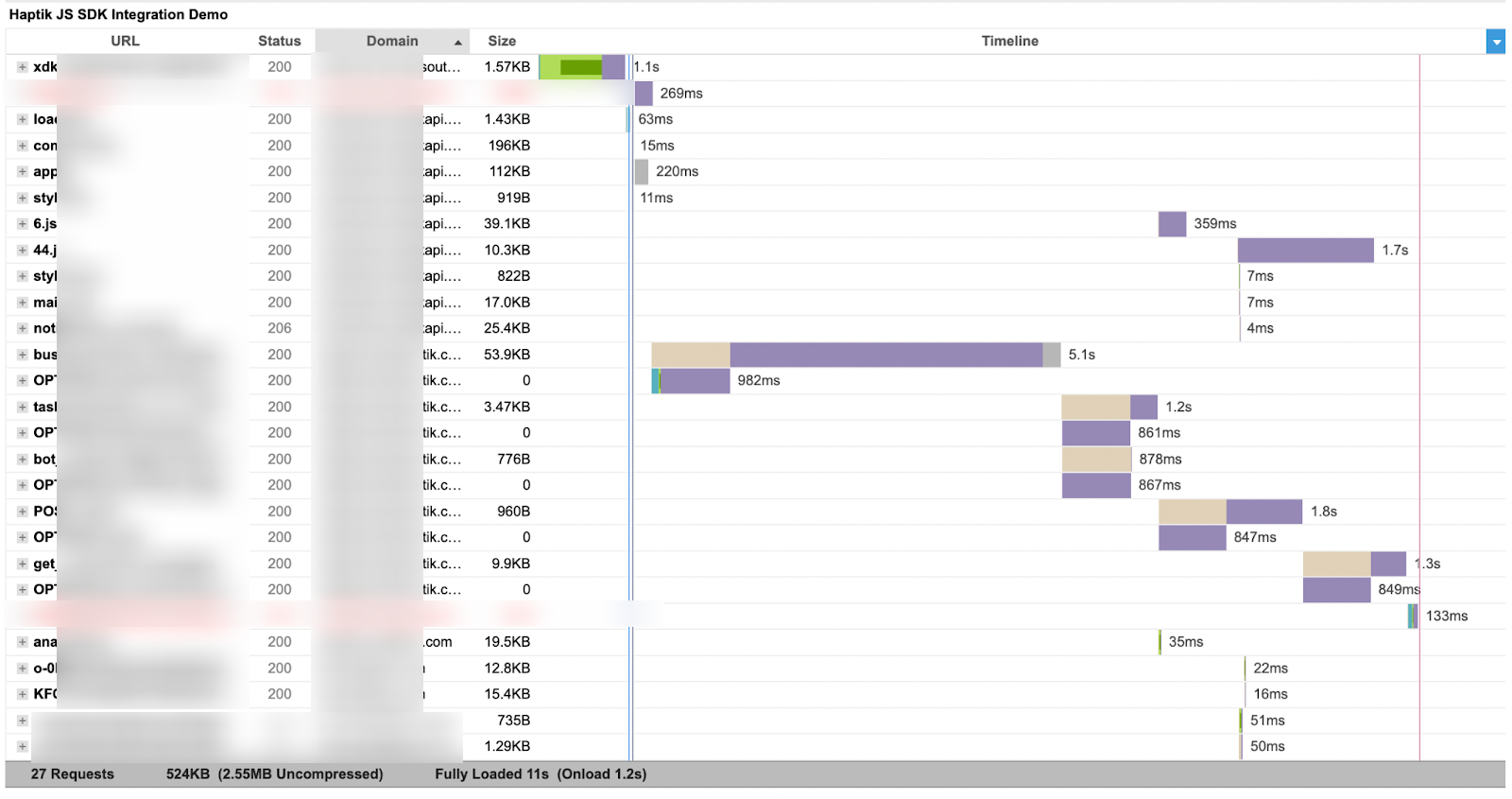Click plus icon beside the 53.9KB request
This screenshot has height=799, width=1512.
[x=22, y=355]
